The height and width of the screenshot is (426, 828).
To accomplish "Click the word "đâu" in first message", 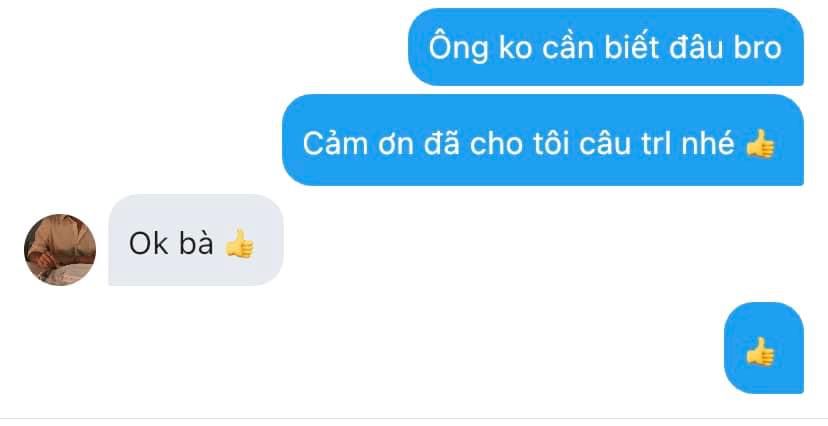I will tap(697, 48).
